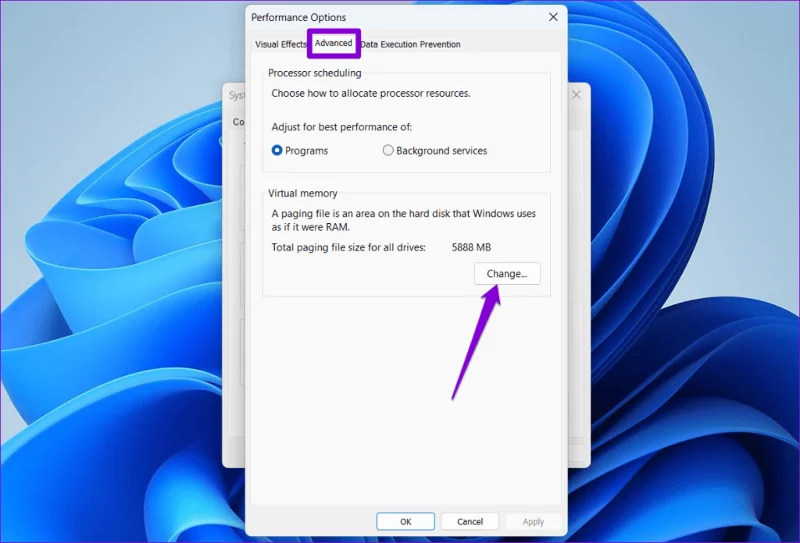Click the 5888 MB paging file value
This screenshot has height=543, width=800.
pos(471,248)
